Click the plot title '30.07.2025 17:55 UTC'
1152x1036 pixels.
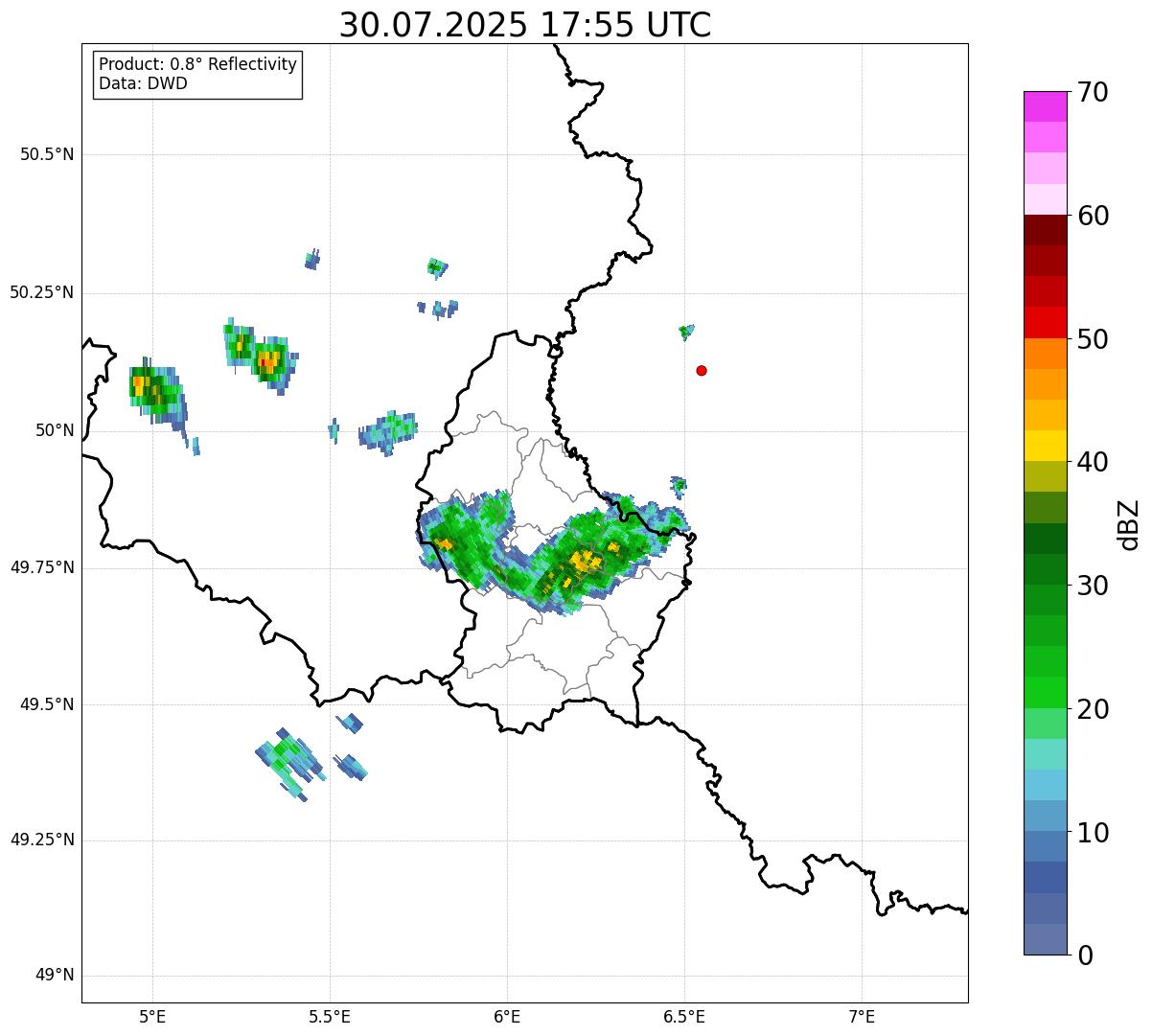click(x=525, y=25)
